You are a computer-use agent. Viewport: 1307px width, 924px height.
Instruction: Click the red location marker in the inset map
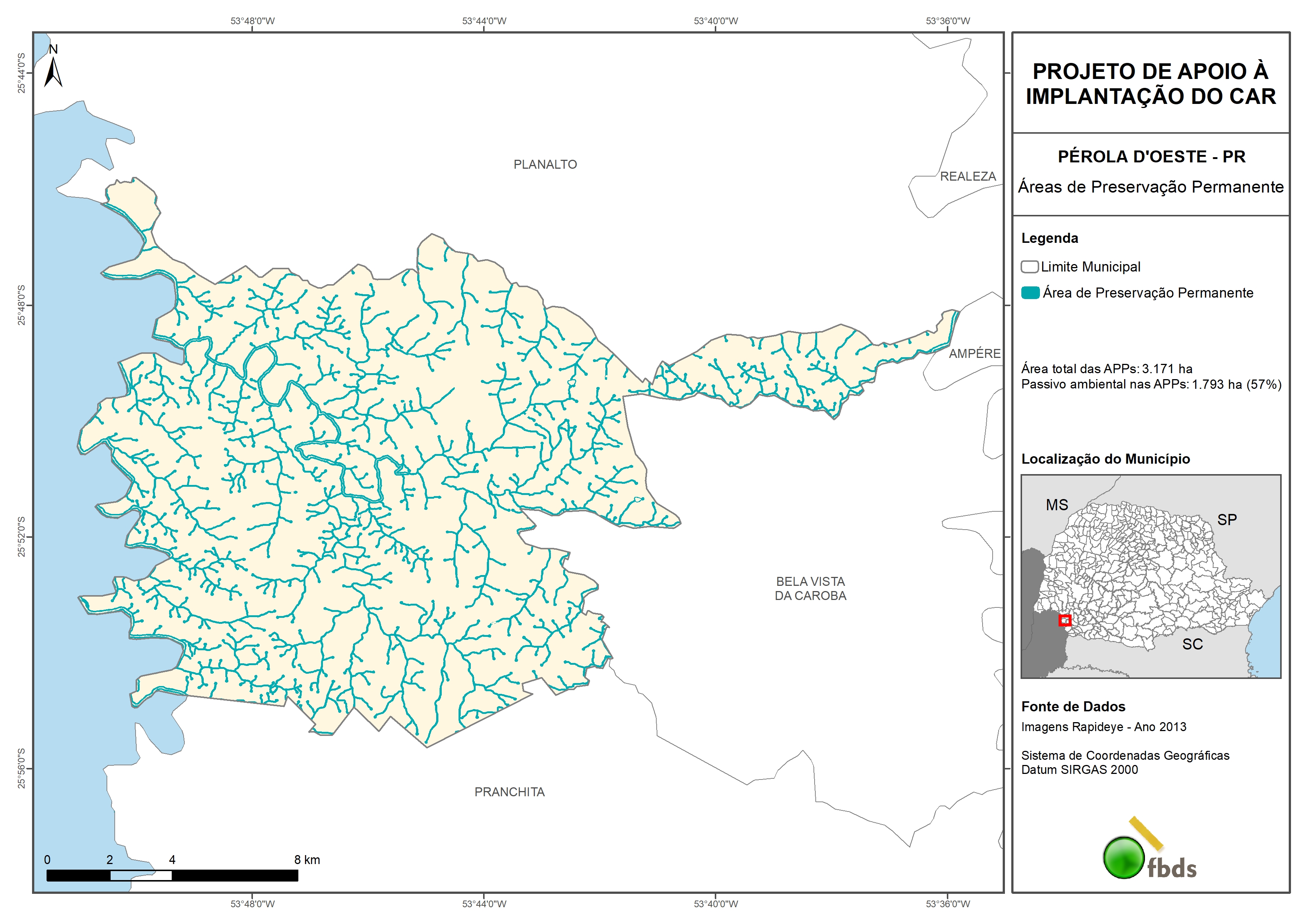click(1065, 620)
